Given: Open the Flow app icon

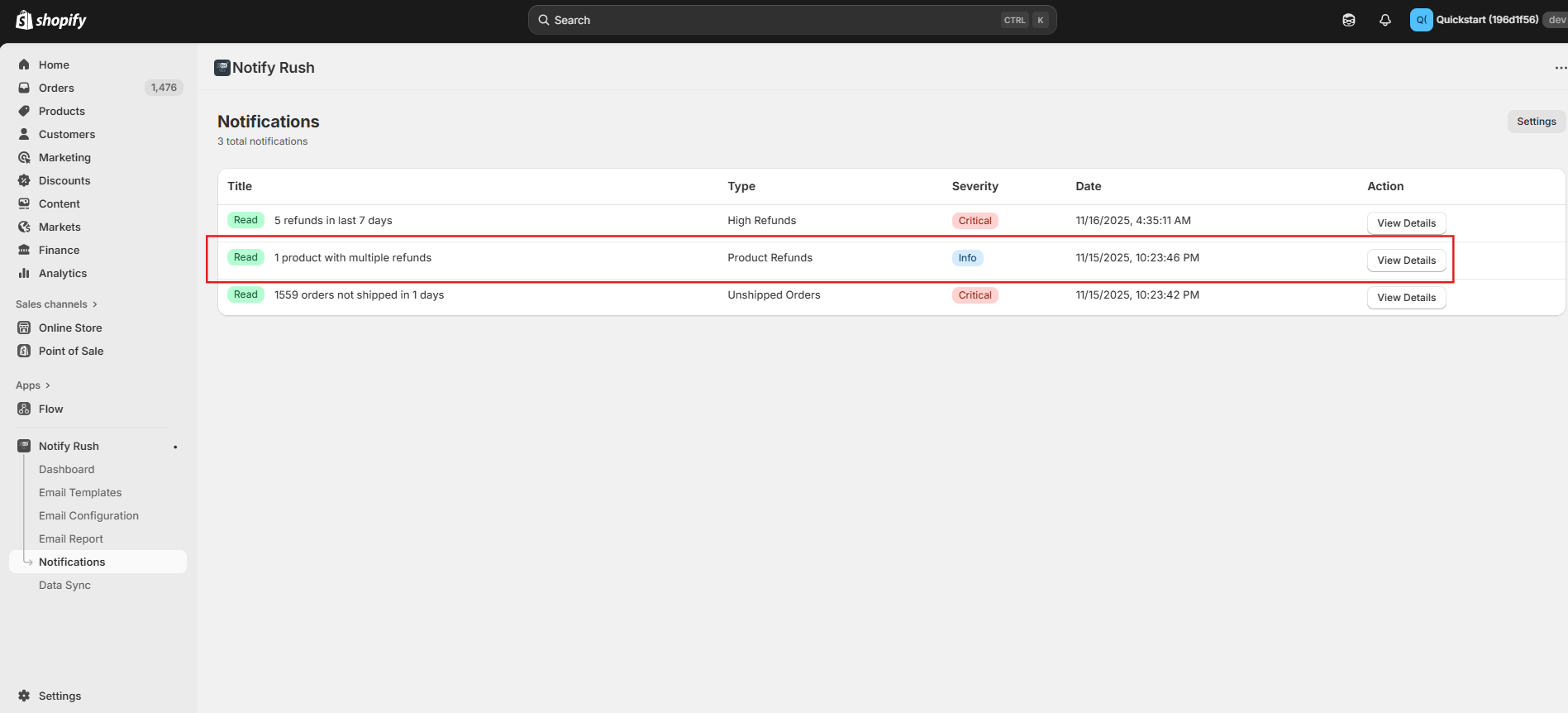Looking at the screenshot, I should pos(24,409).
